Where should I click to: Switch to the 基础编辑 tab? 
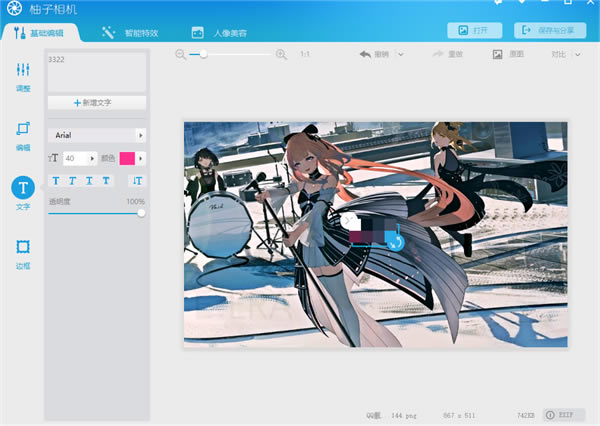[40, 33]
